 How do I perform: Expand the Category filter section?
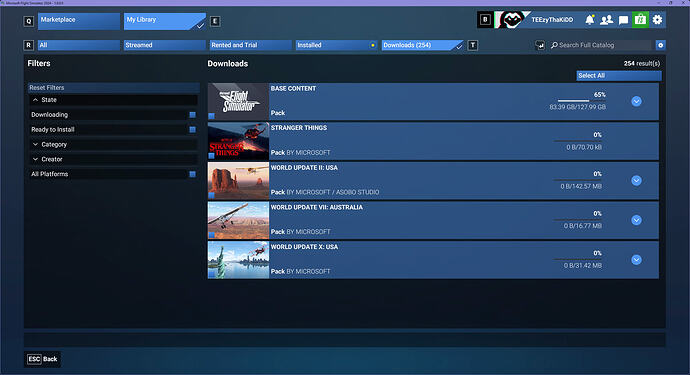click(114, 144)
